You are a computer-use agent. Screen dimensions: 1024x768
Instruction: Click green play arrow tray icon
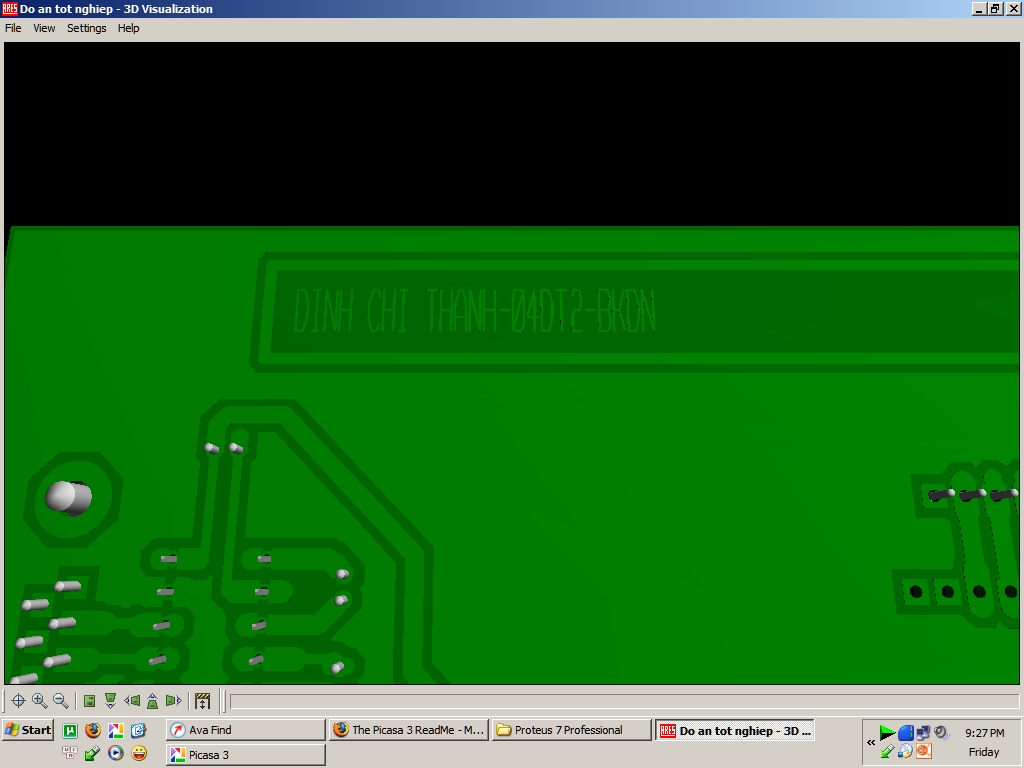click(x=887, y=733)
